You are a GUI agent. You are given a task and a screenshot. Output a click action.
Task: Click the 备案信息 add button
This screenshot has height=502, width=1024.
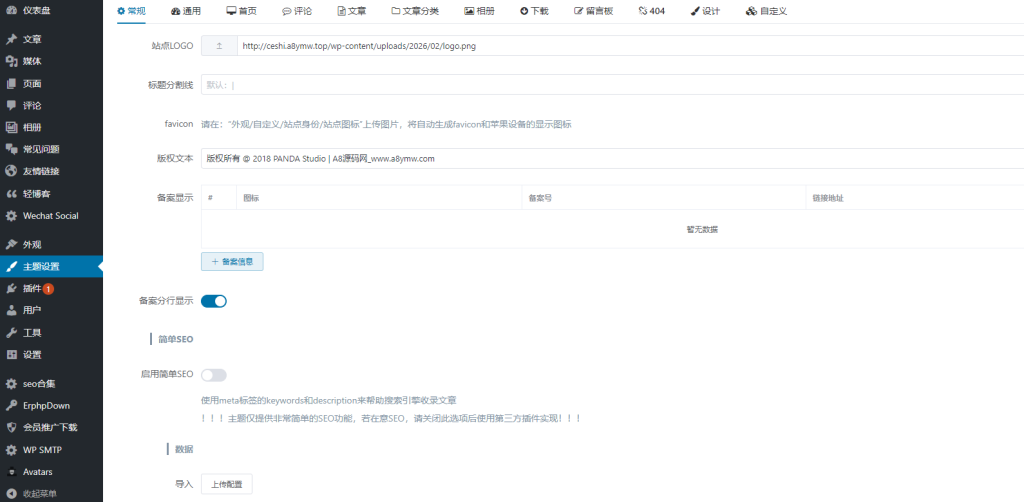pos(232,262)
